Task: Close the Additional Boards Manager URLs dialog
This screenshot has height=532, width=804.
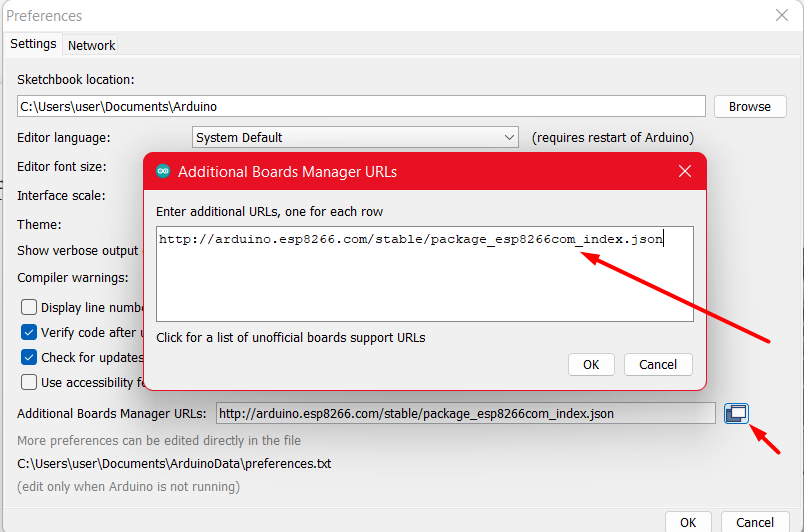Action: click(685, 171)
